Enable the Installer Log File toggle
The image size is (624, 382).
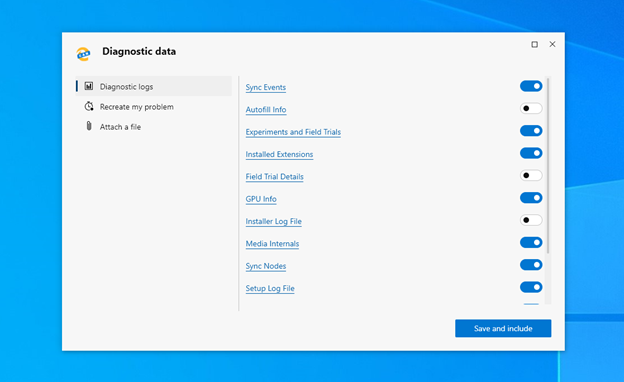531,220
